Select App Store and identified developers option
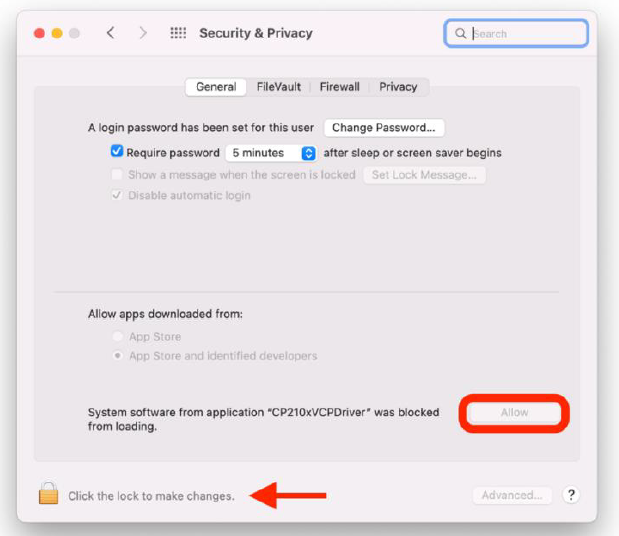This screenshot has width=619, height=536. click(x=119, y=356)
